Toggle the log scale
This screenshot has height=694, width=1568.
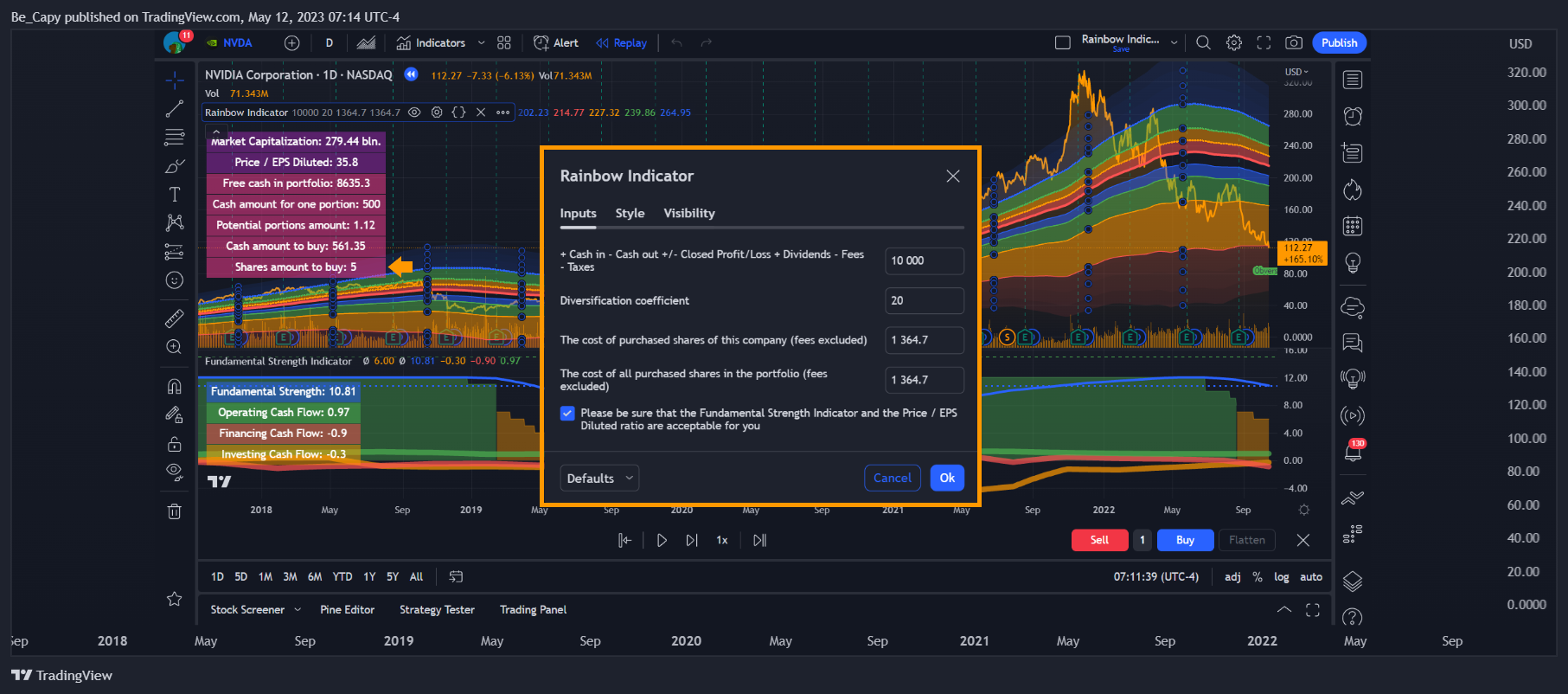point(1282,577)
